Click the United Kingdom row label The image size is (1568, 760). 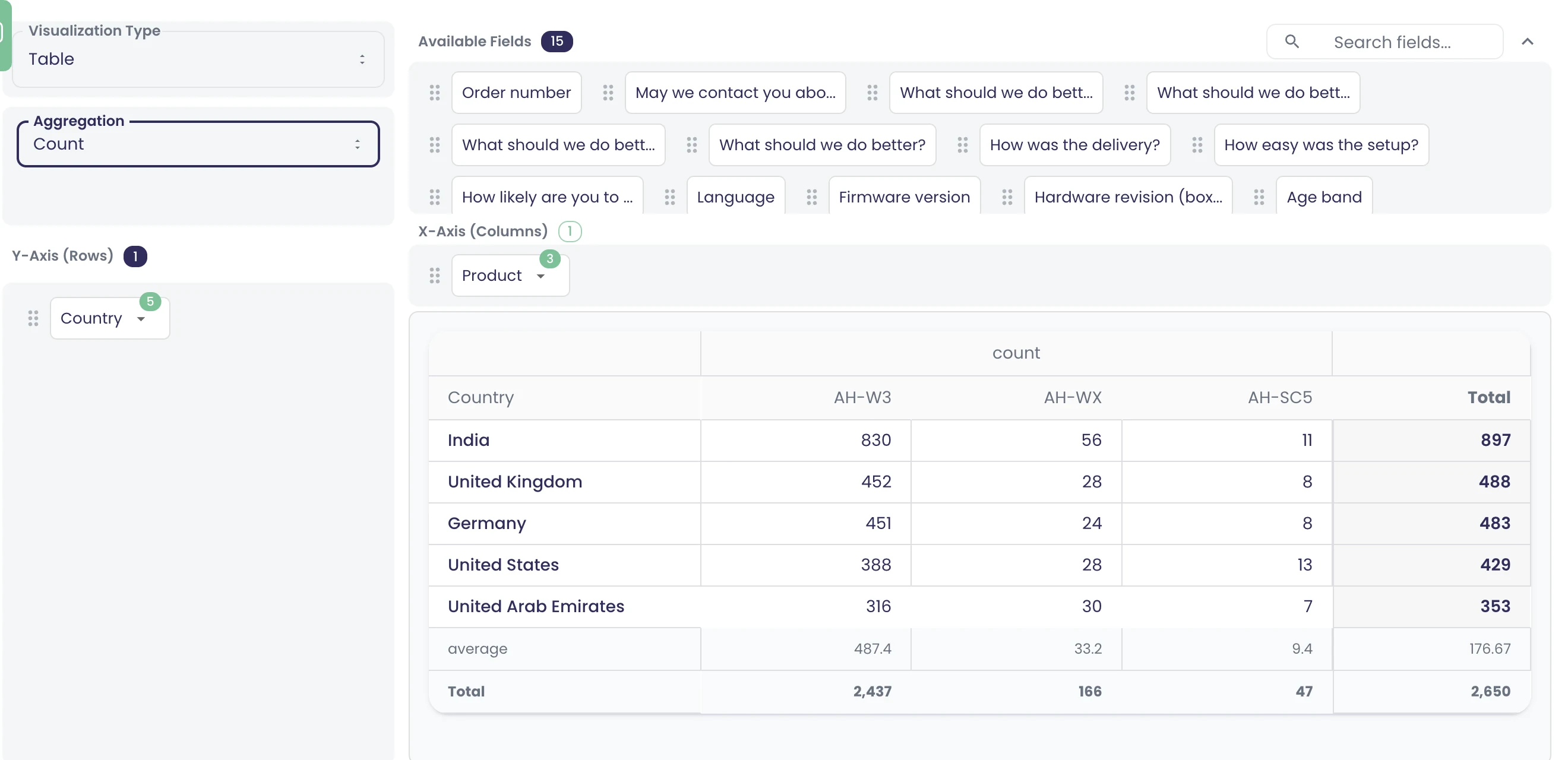[x=515, y=482]
